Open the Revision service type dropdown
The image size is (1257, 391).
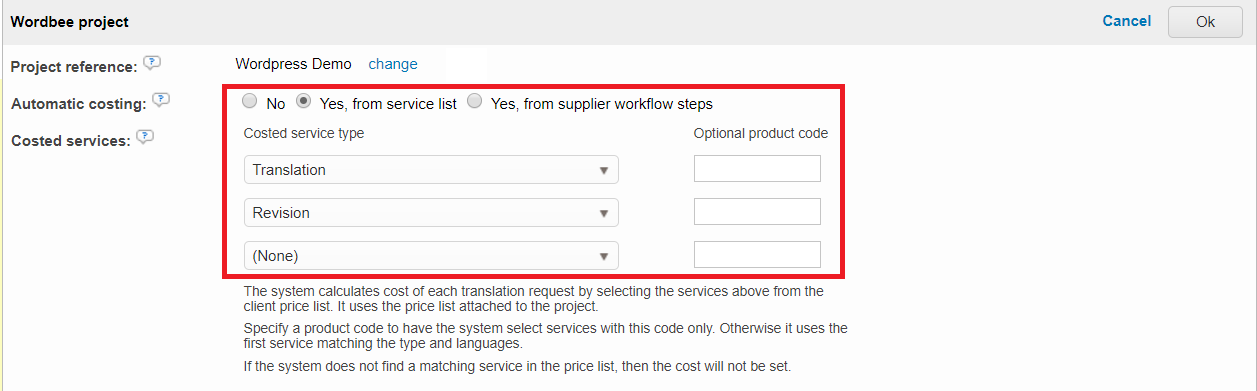(x=431, y=213)
